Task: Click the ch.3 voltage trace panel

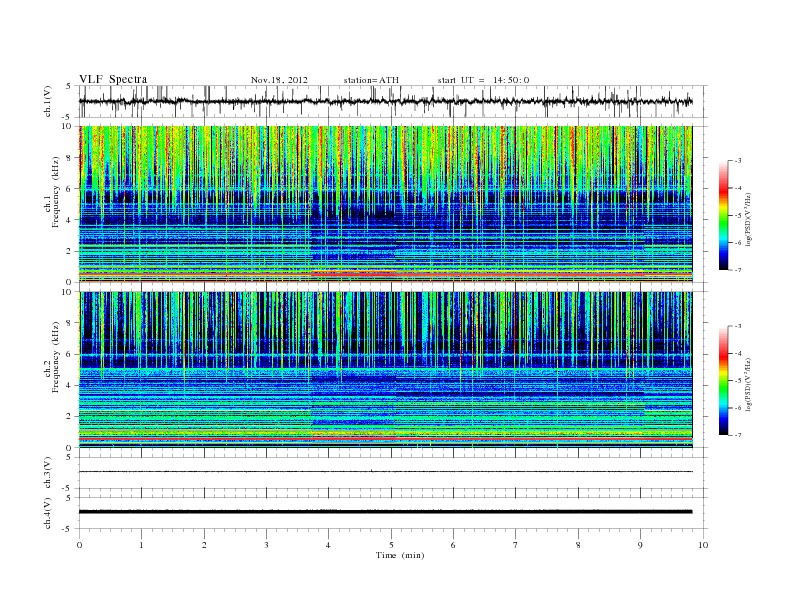Action: [x=393, y=473]
